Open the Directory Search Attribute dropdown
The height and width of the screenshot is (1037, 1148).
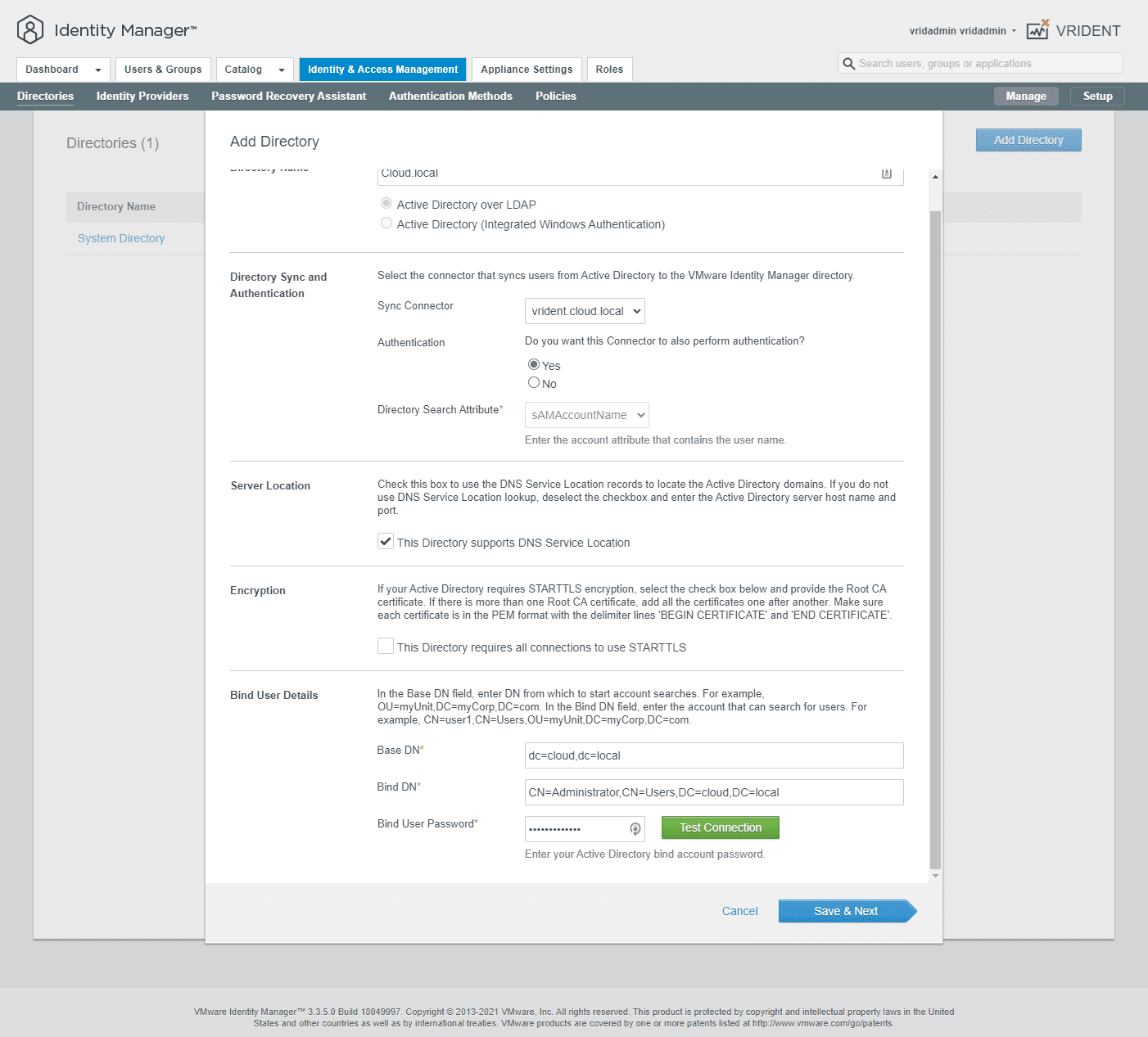point(587,415)
